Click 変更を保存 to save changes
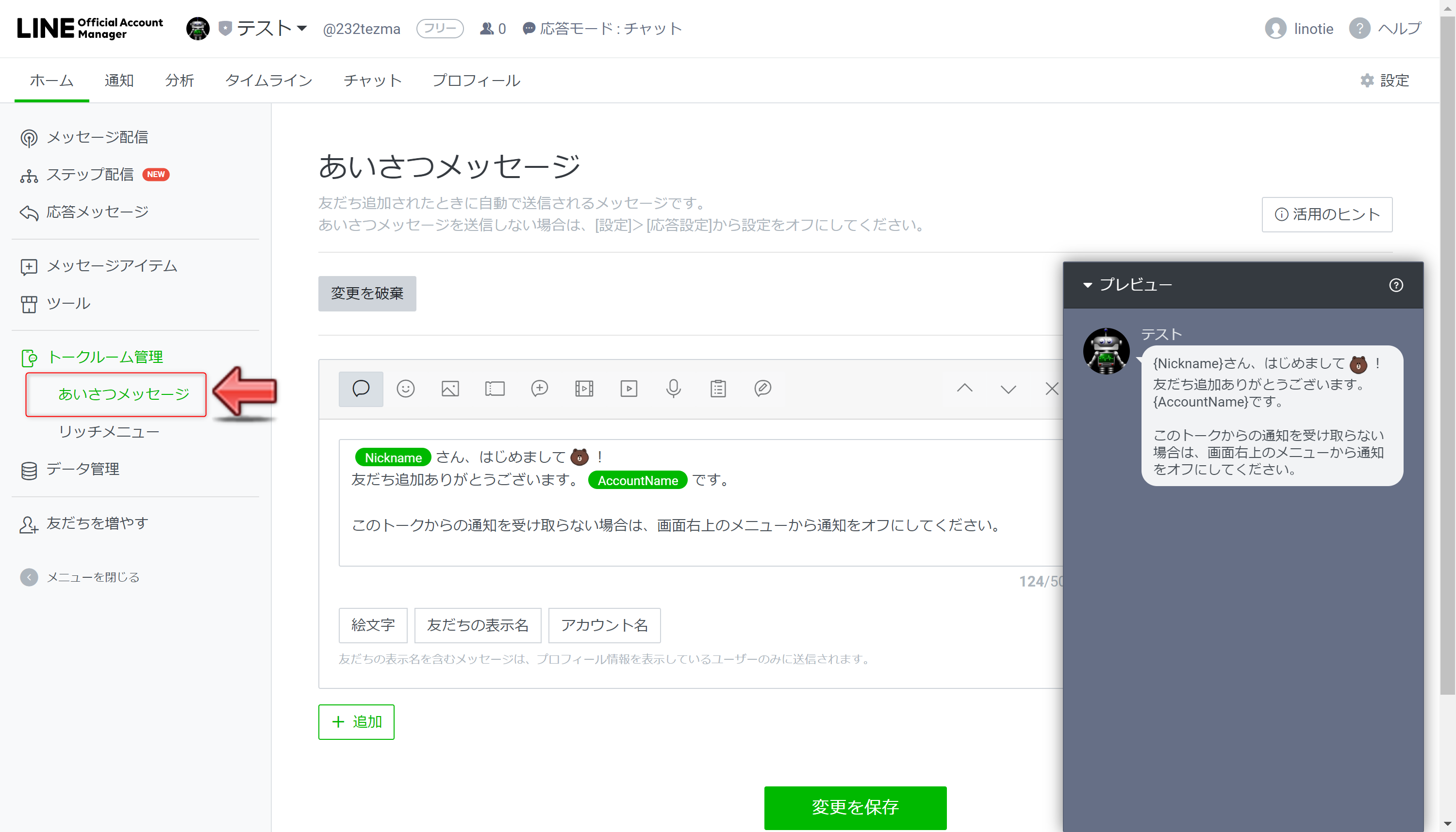1456x832 pixels. click(x=855, y=806)
